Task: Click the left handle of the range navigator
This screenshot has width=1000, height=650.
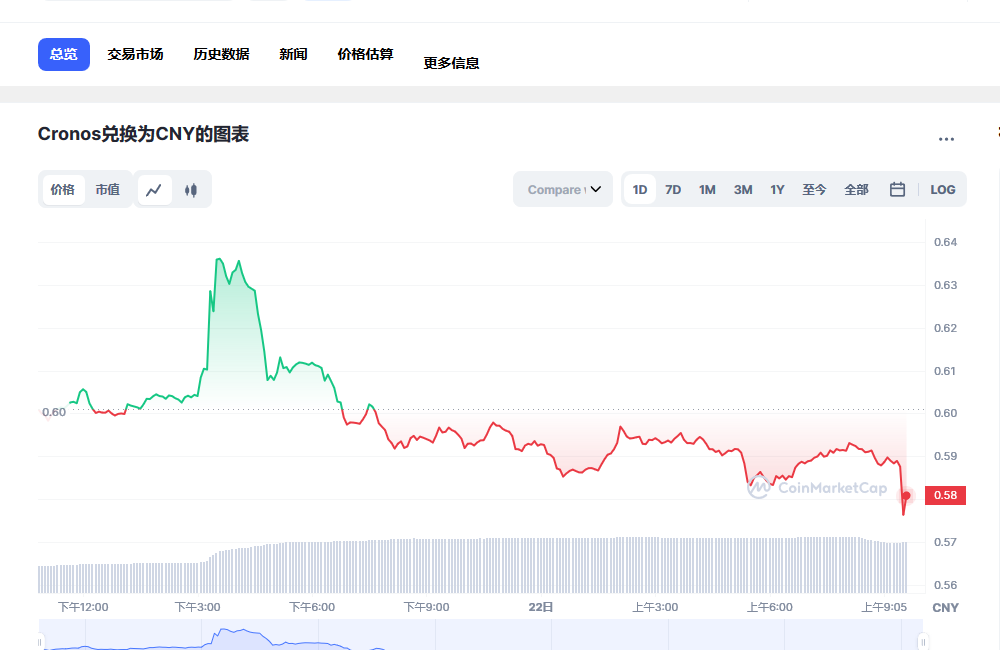Action: 40,641
